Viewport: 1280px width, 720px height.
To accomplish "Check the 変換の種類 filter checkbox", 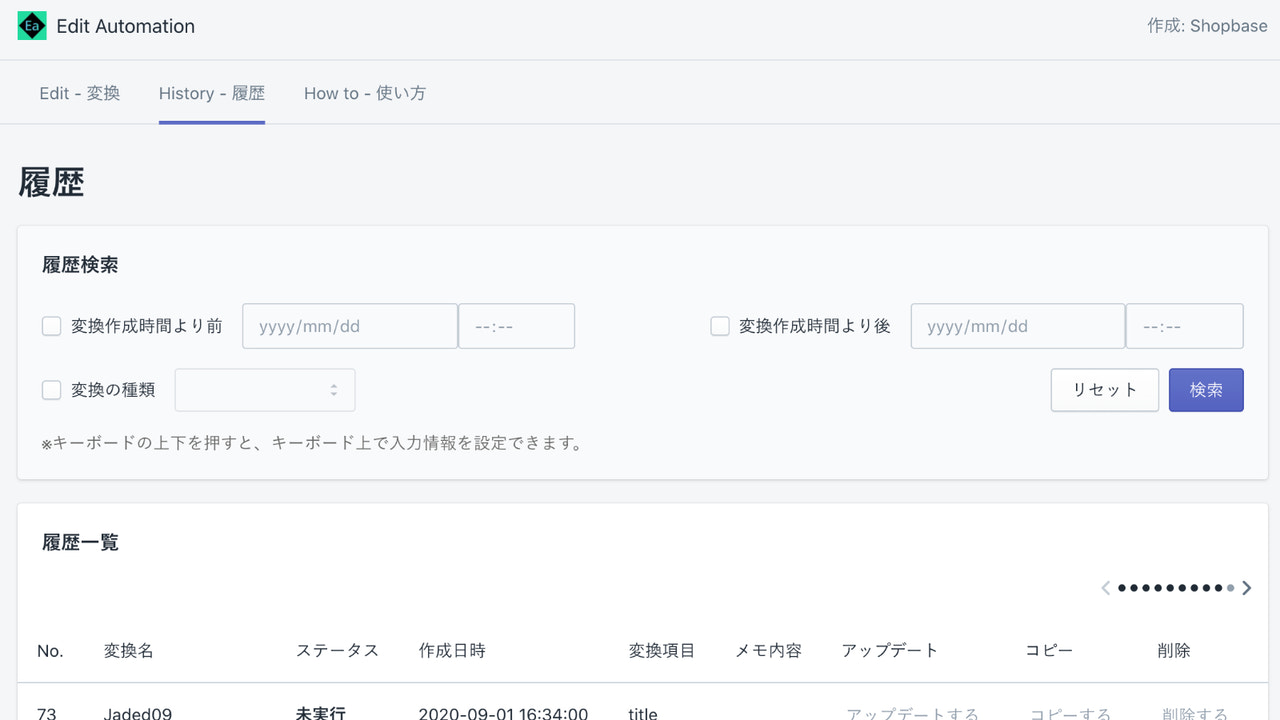I will (x=51, y=390).
